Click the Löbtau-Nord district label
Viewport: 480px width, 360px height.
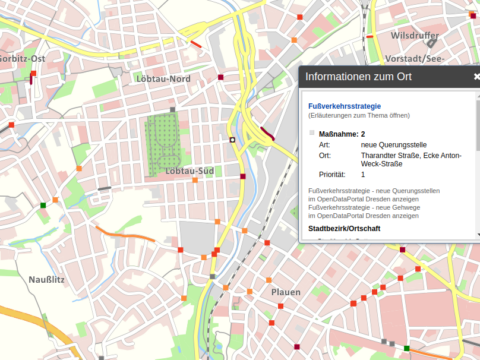click(163, 79)
